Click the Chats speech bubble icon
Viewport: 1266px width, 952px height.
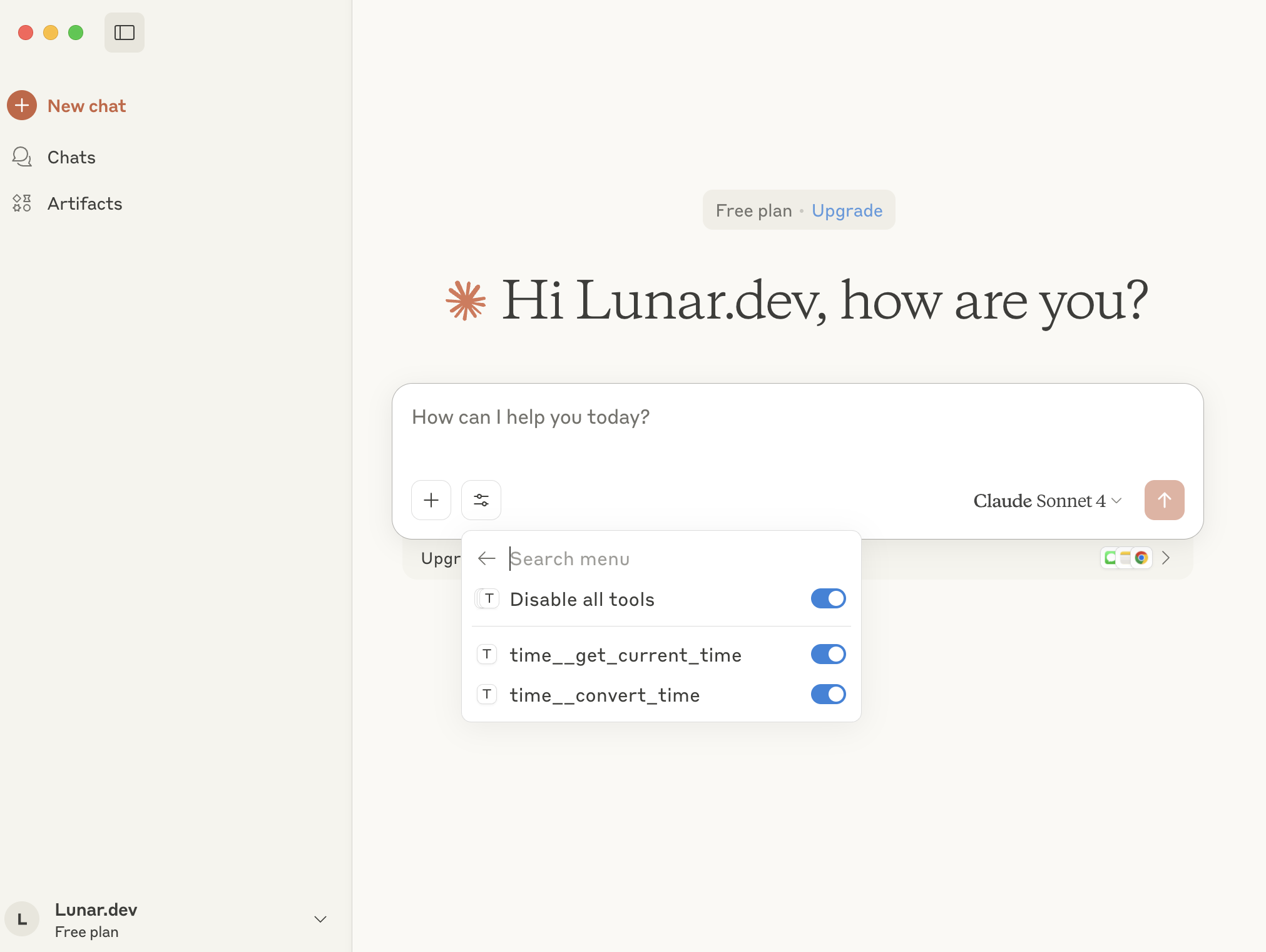coord(22,156)
